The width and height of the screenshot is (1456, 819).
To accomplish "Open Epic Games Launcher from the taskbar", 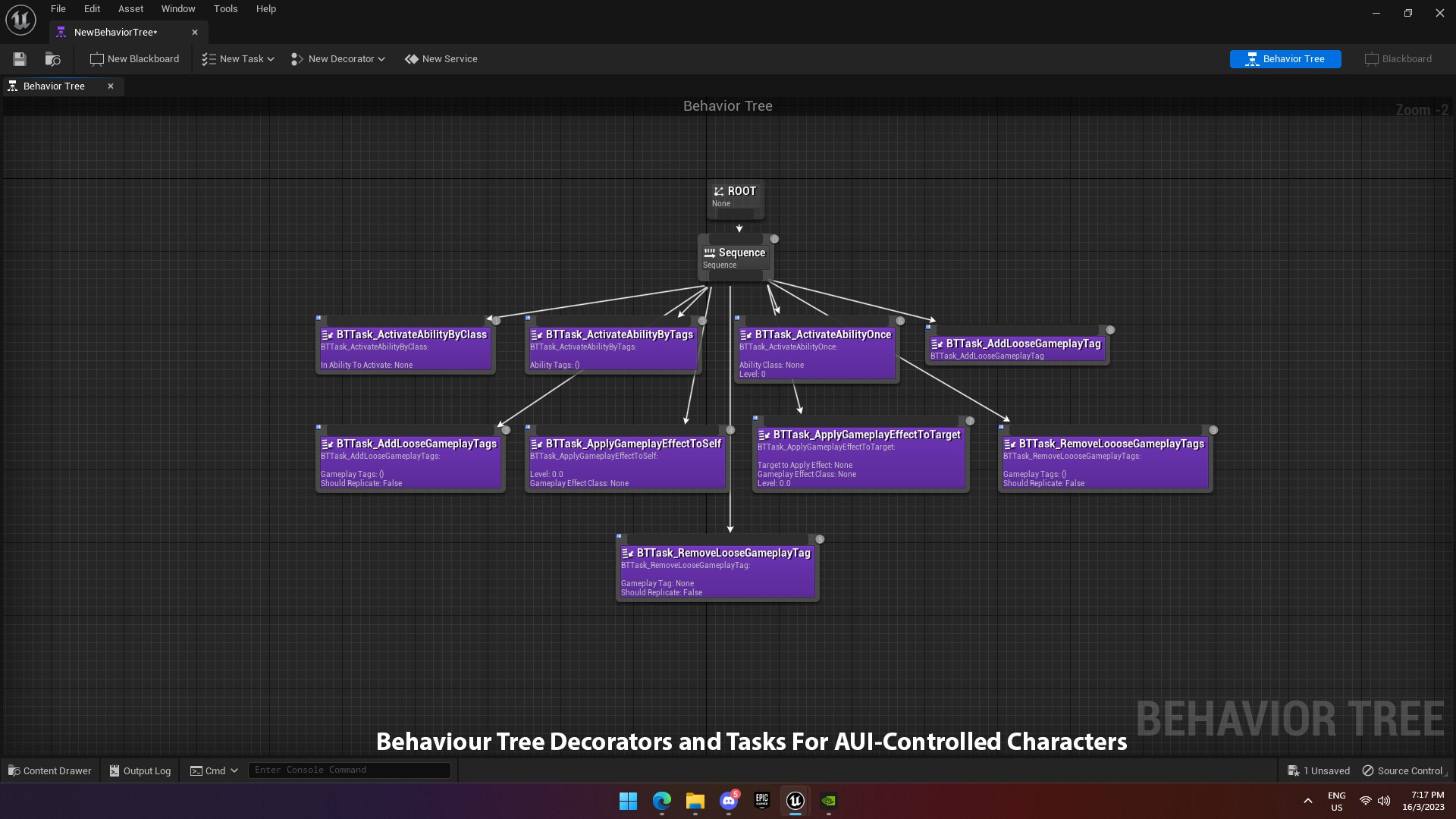I will tap(762, 801).
